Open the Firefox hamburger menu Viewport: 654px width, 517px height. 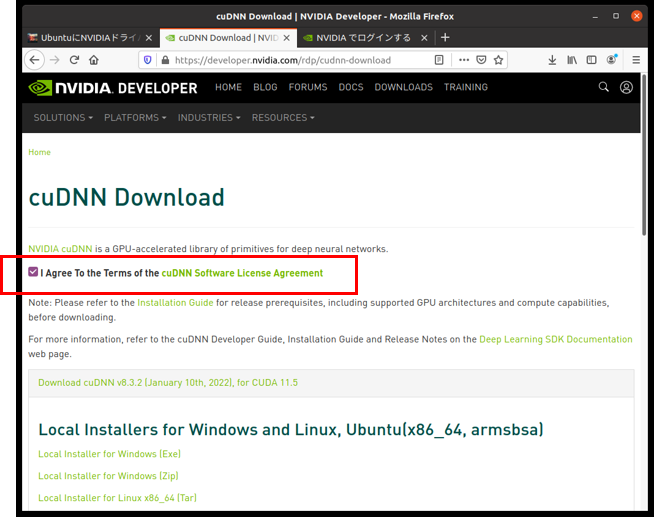(636, 60)
